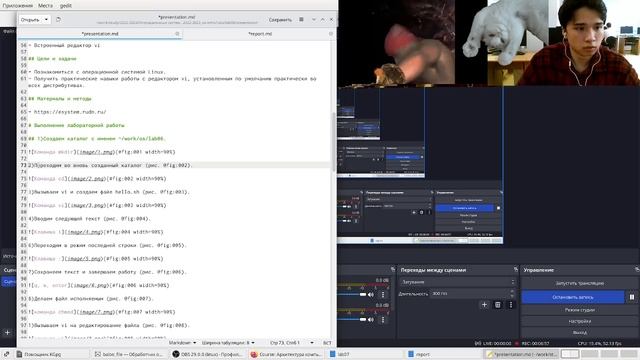Open transition properties three-dot icon

(x=511, y=304)
